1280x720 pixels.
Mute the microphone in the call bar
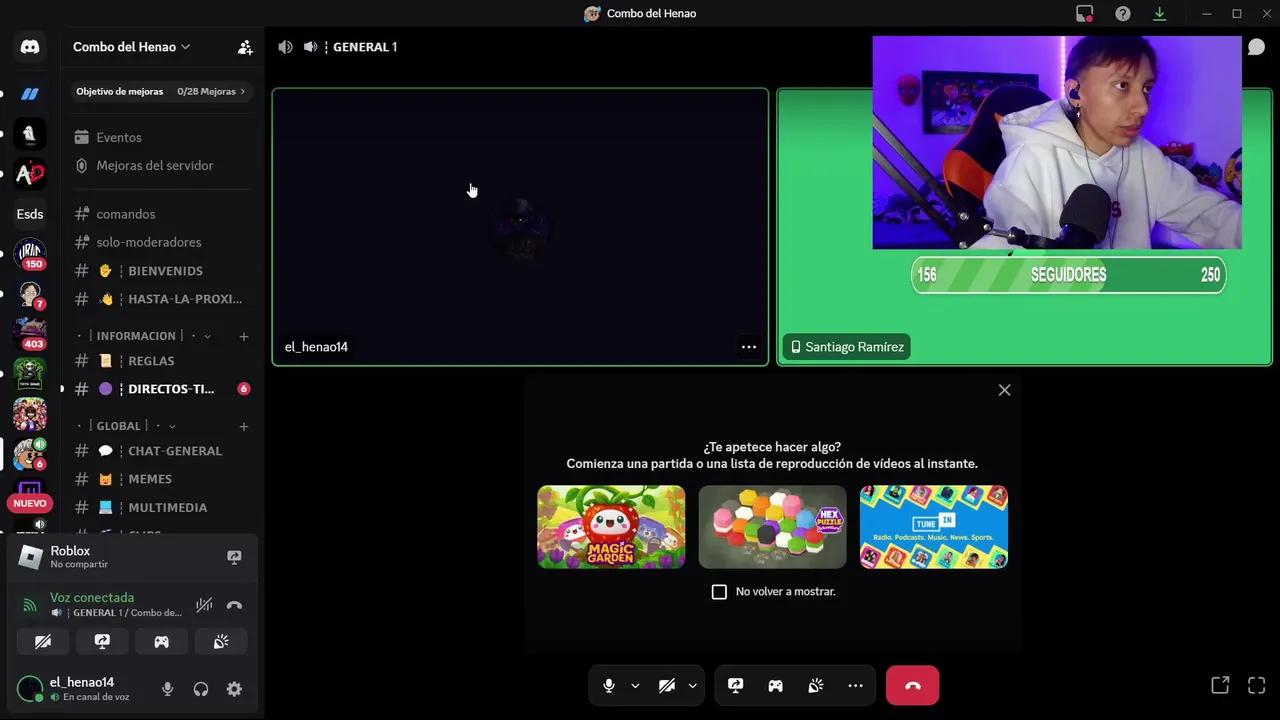pyautogui.click(x=608, y=686)
